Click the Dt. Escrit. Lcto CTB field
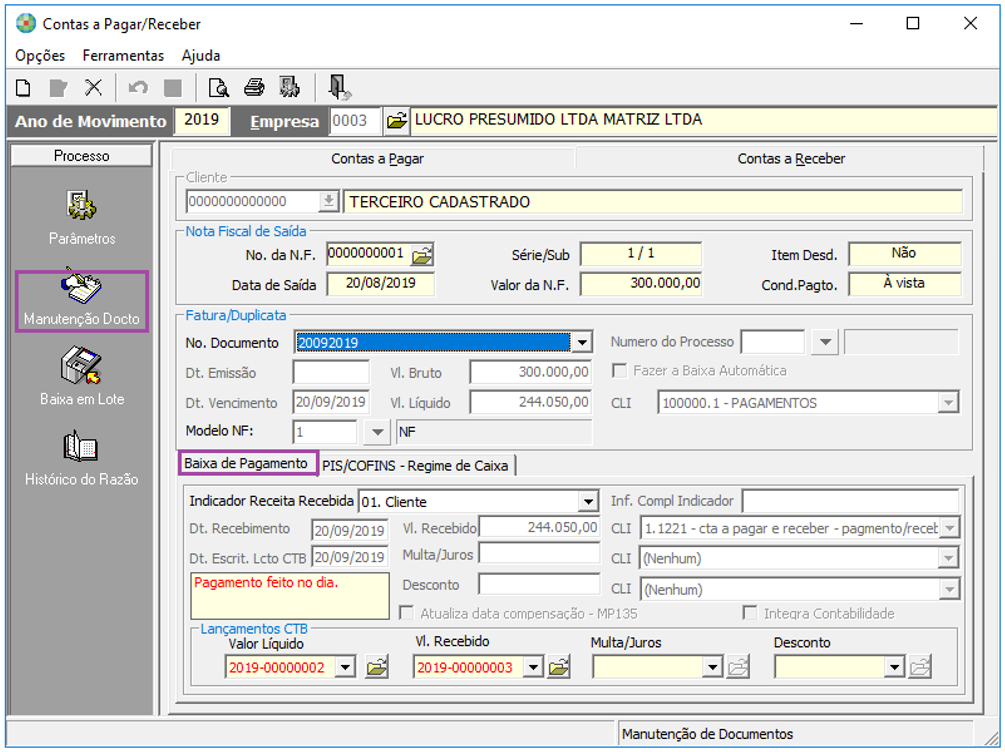The width and height of the screenshot is (1005, 752). point(350,557)
